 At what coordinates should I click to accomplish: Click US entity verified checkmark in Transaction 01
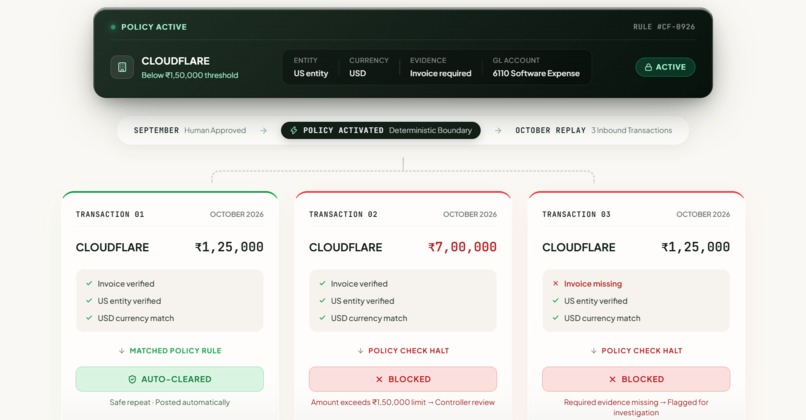point(89,301)
